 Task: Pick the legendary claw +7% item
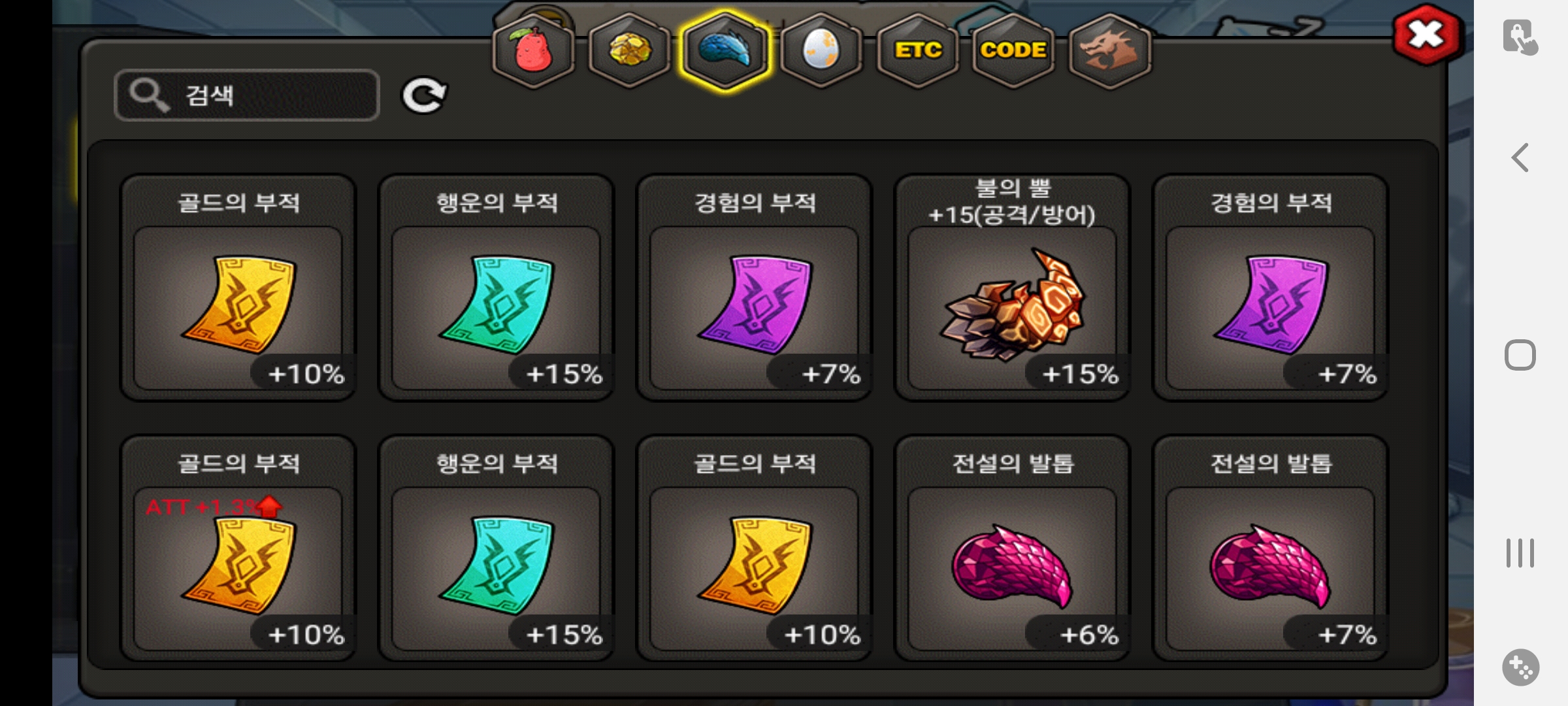click(1270, 548)
